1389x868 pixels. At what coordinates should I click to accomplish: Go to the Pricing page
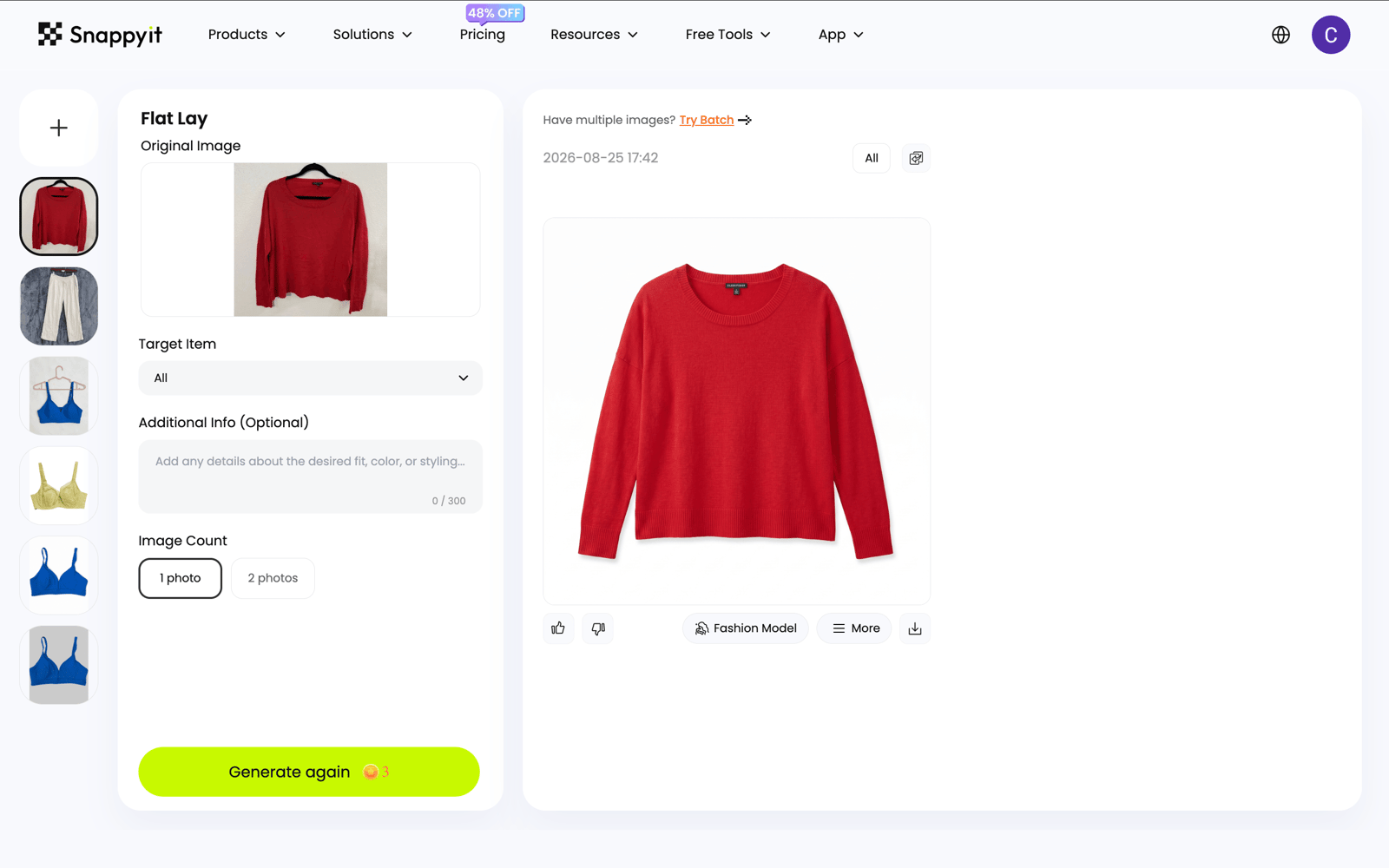click(483, 35)
